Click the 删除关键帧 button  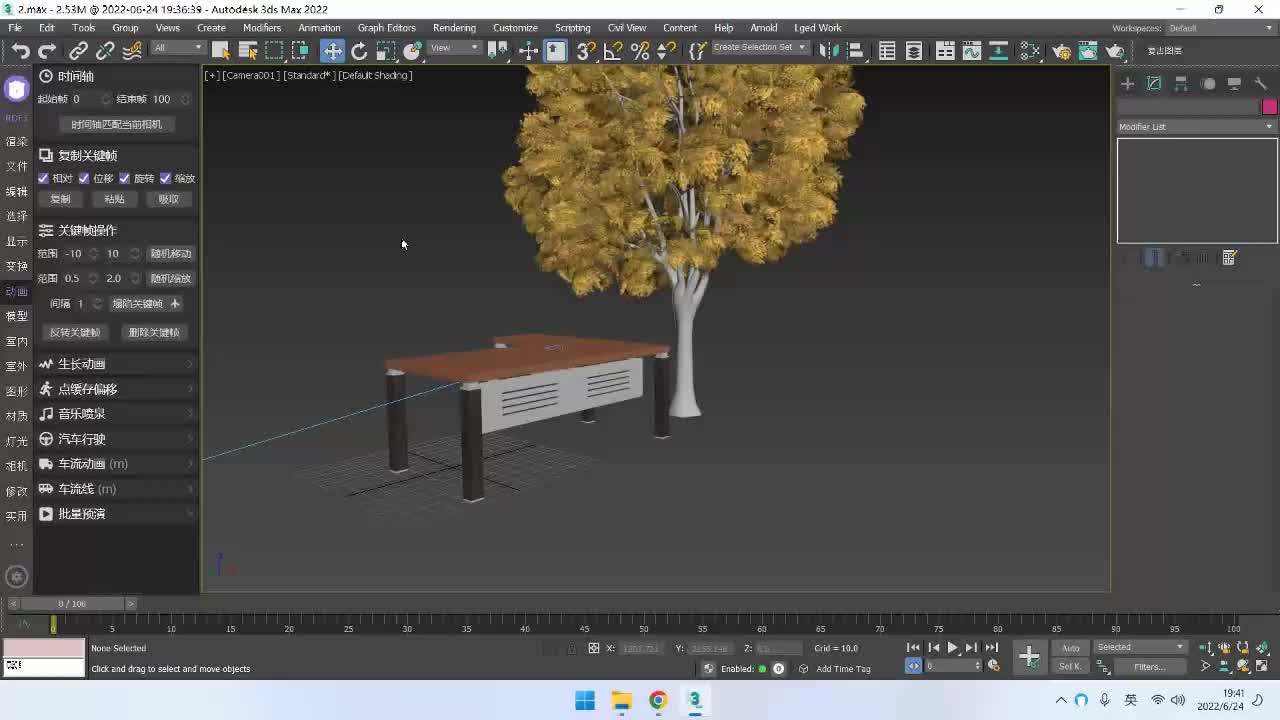coord(154,332)
